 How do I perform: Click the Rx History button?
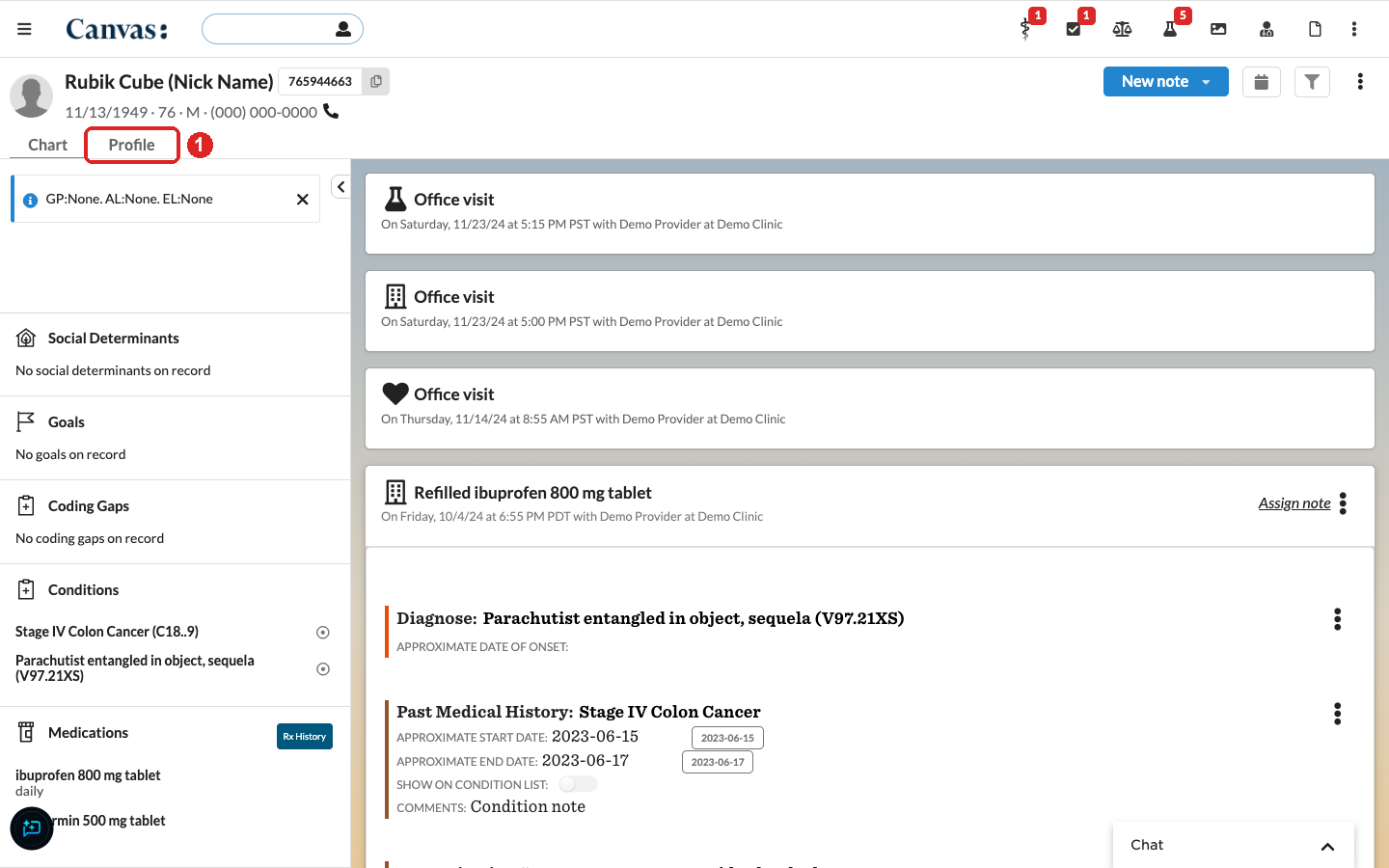305,736
